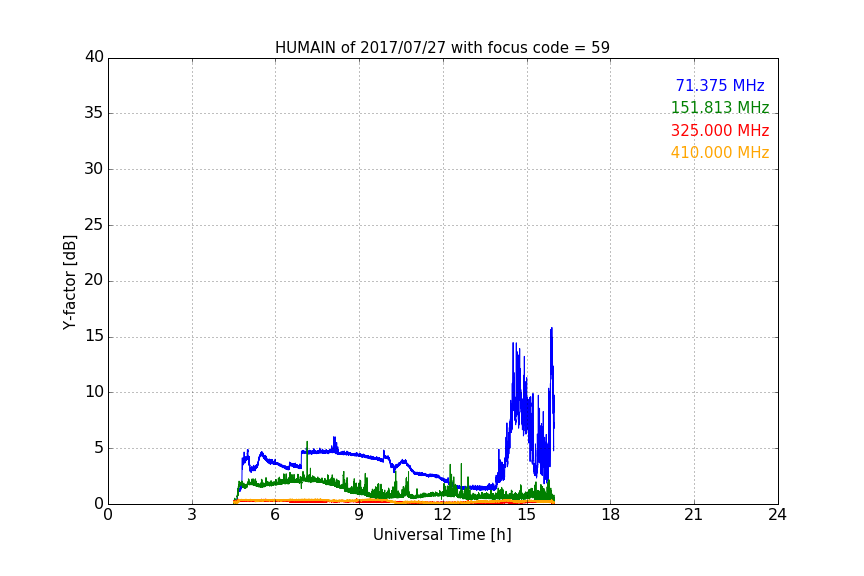Click x-axis tick value 3
The image size is (864, 576).
[x=192, y=515]
